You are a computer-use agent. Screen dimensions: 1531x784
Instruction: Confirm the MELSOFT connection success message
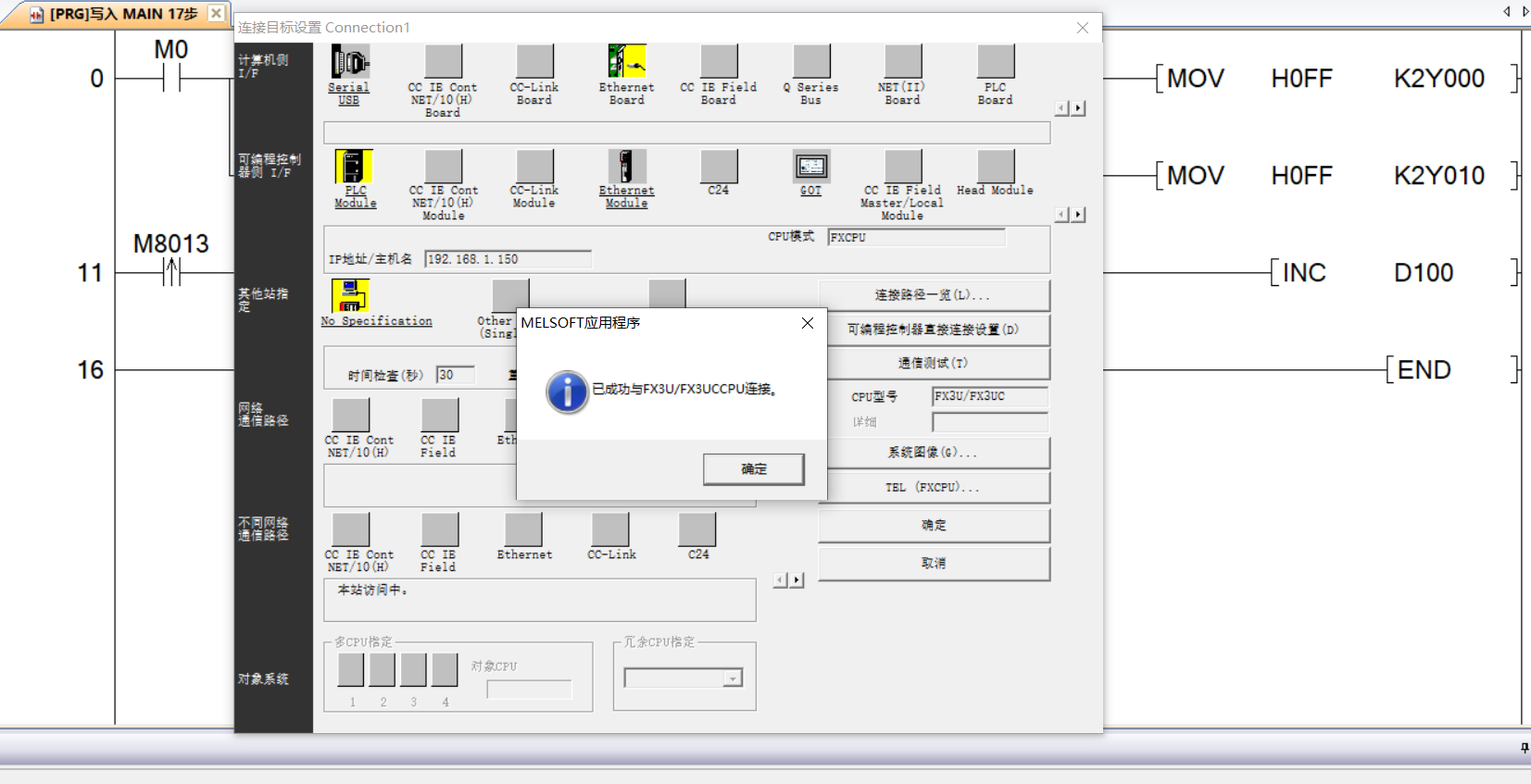(x=753, y=469)
